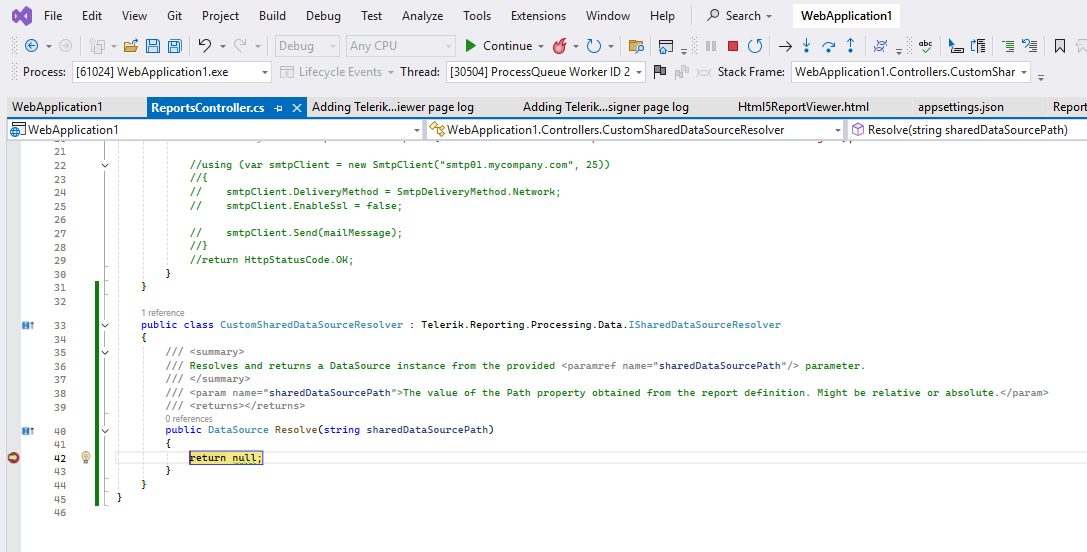The width and height of the screenshot is (1087, 552).
Task: Click the '1 reference' CodeLens link
Action: tap(162, 313)
